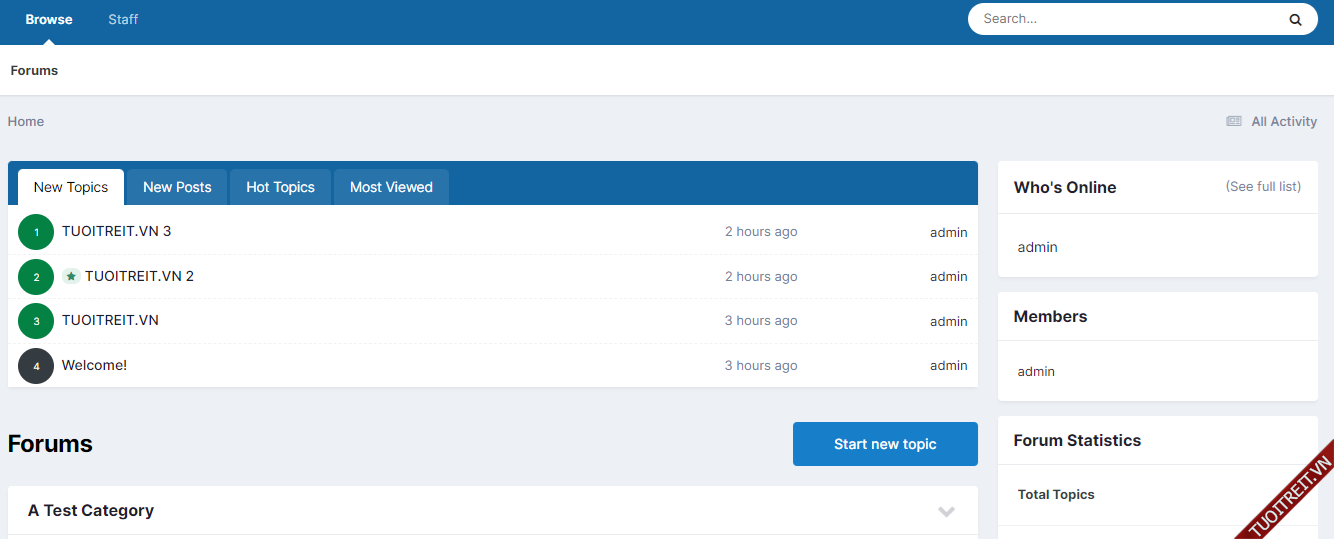Click the All Activity newspaper icon
This screenshot has width=1334, height=539.
click(x=1234, y=121)
